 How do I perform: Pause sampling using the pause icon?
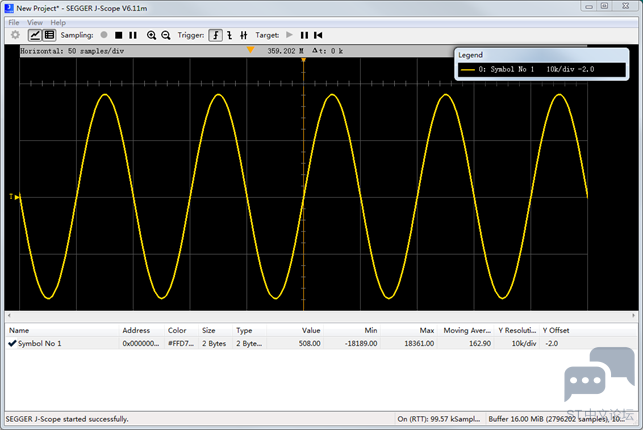click(x=133, y=35)
